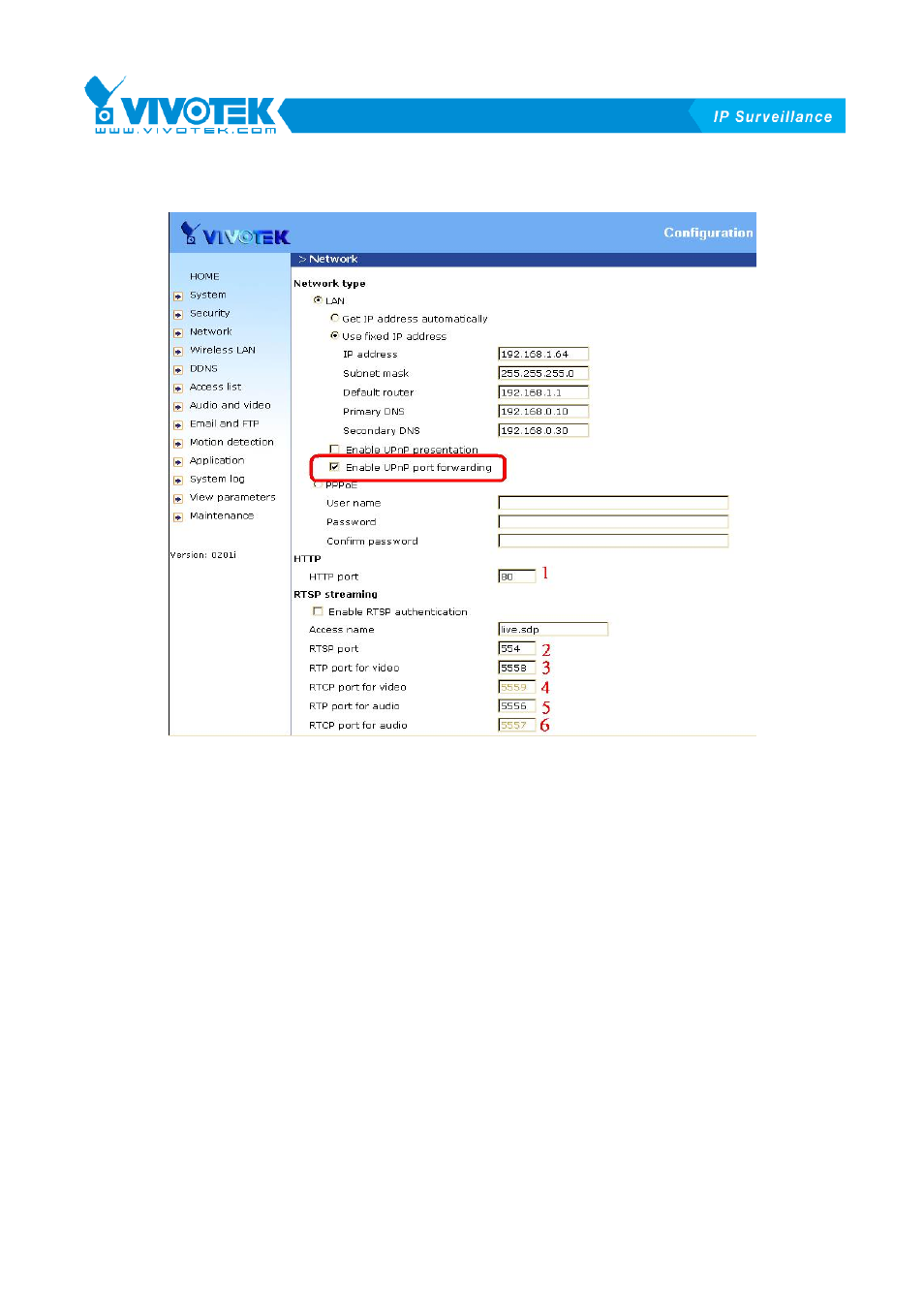Click the Vivotek logo in configuration header
This screenshot has width=924, height=1308.
[235, 234]
